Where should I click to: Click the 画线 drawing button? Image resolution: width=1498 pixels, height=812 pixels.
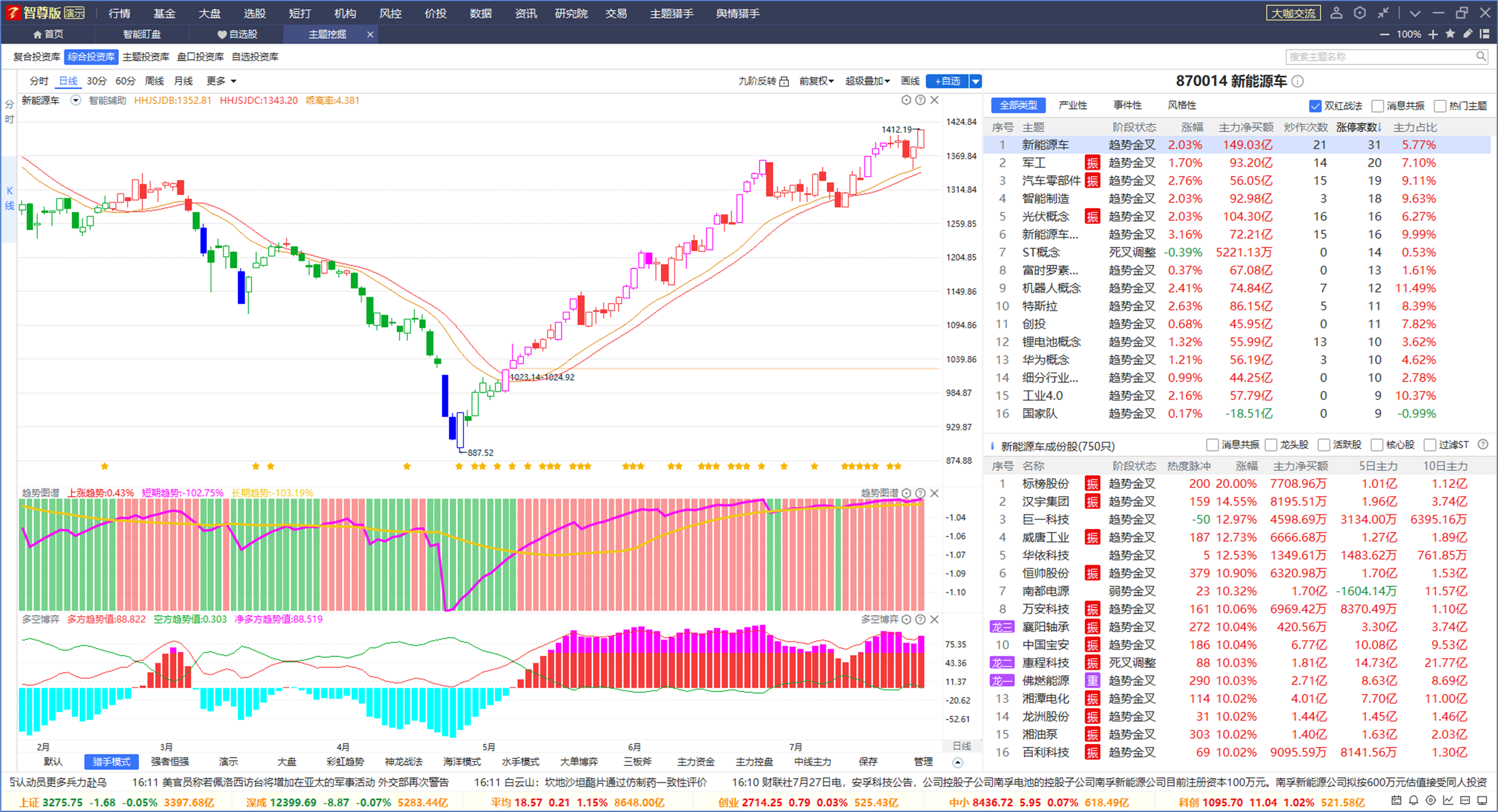910,81
